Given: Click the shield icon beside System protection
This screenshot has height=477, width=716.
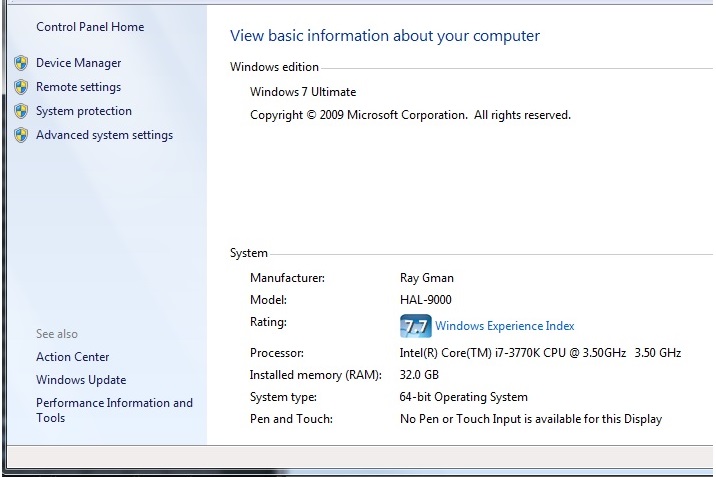Looking at the screenshot, I should click(21, 111).
